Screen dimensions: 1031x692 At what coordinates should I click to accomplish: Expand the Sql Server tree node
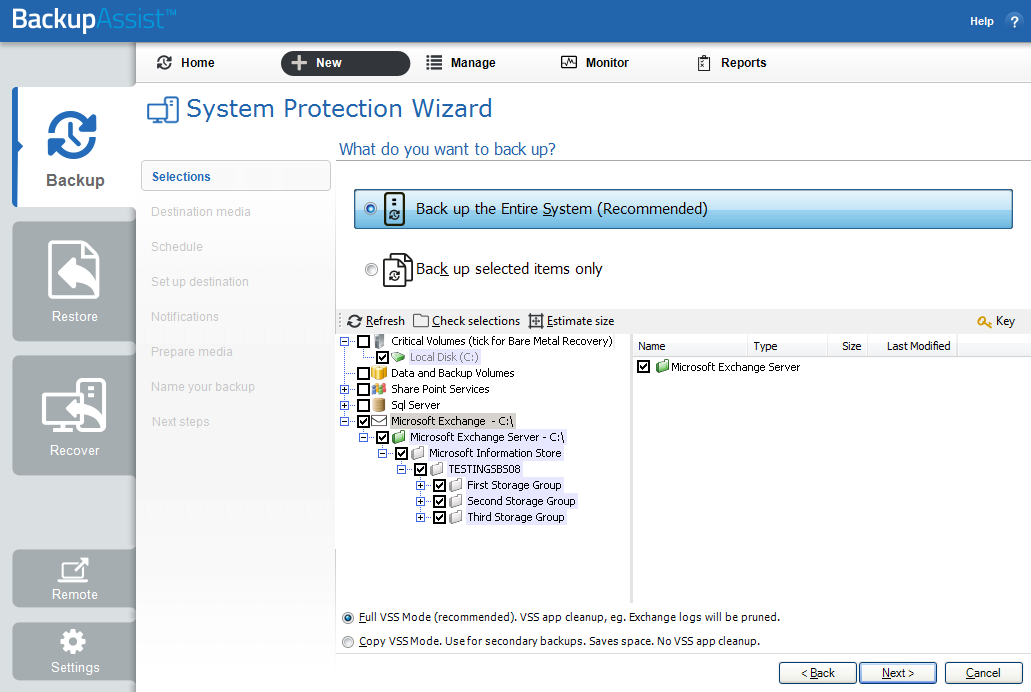(344, 405)
